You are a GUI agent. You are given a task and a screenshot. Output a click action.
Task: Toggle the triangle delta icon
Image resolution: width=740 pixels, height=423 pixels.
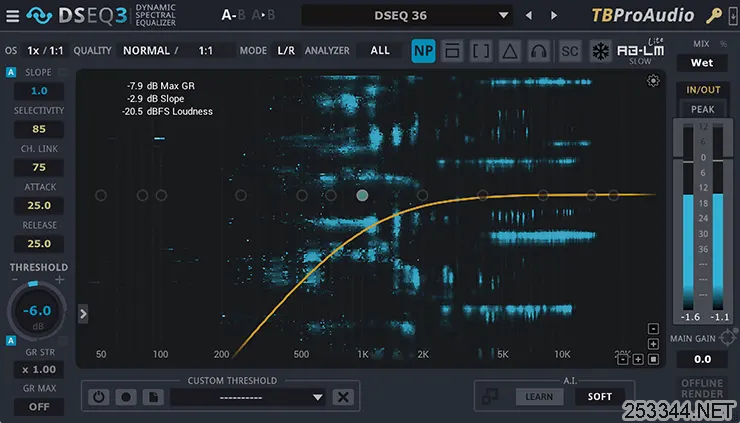pyautogui.click(x=510, y=51)
